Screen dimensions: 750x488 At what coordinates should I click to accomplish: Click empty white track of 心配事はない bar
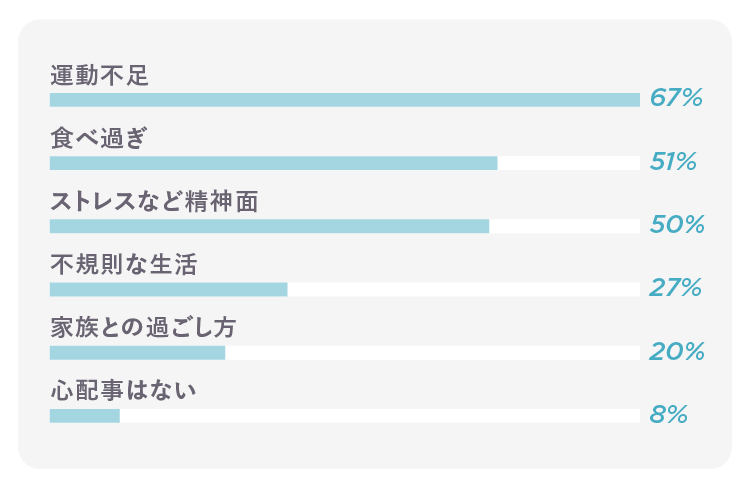(x=380, y=416)
